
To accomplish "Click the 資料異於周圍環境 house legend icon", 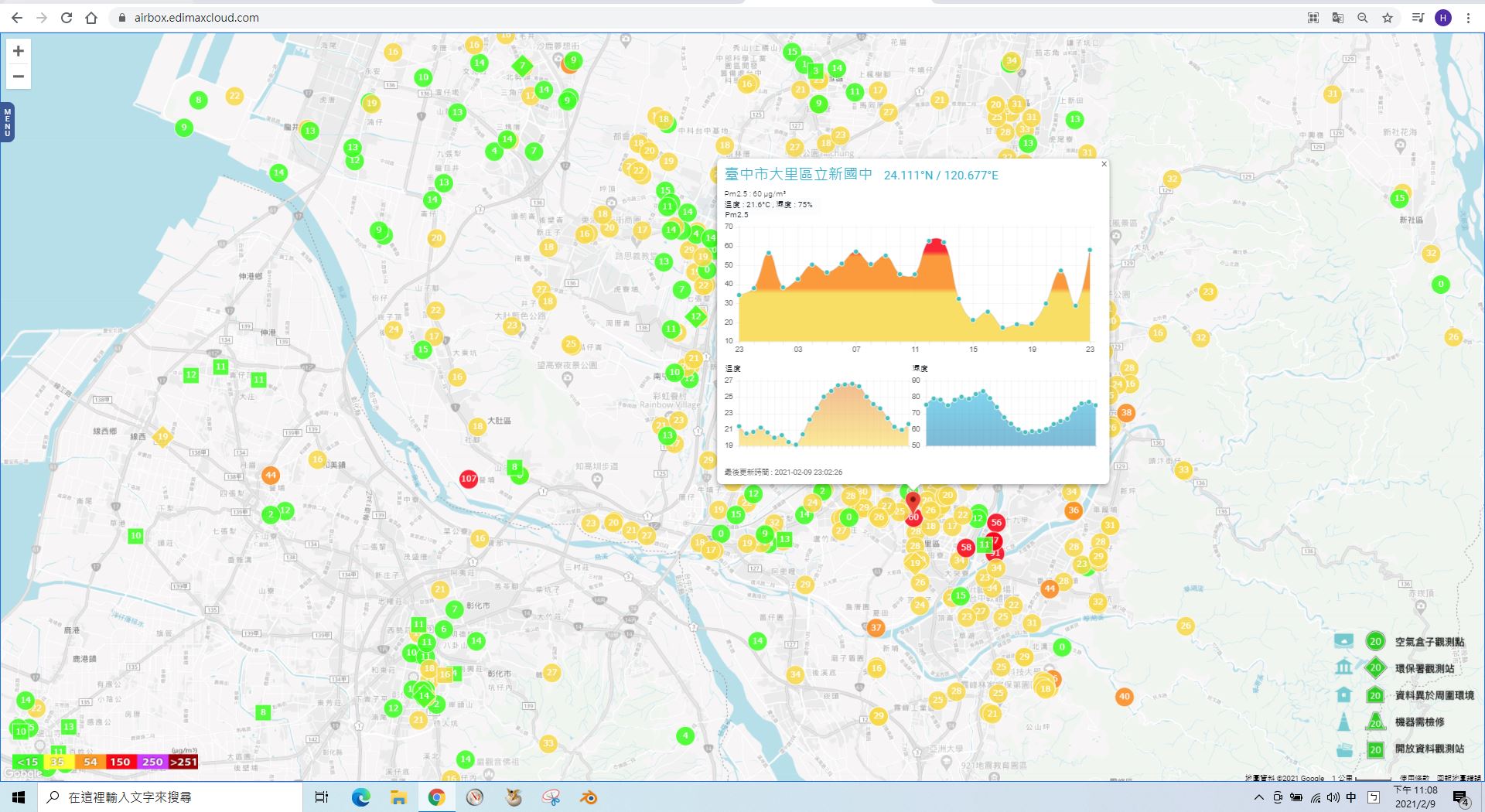I will [x=1344, y=694].
